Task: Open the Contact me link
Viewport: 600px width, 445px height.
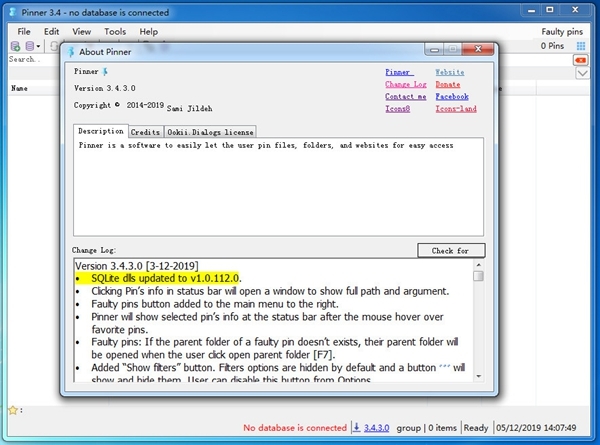Action: tap(406, 96)
